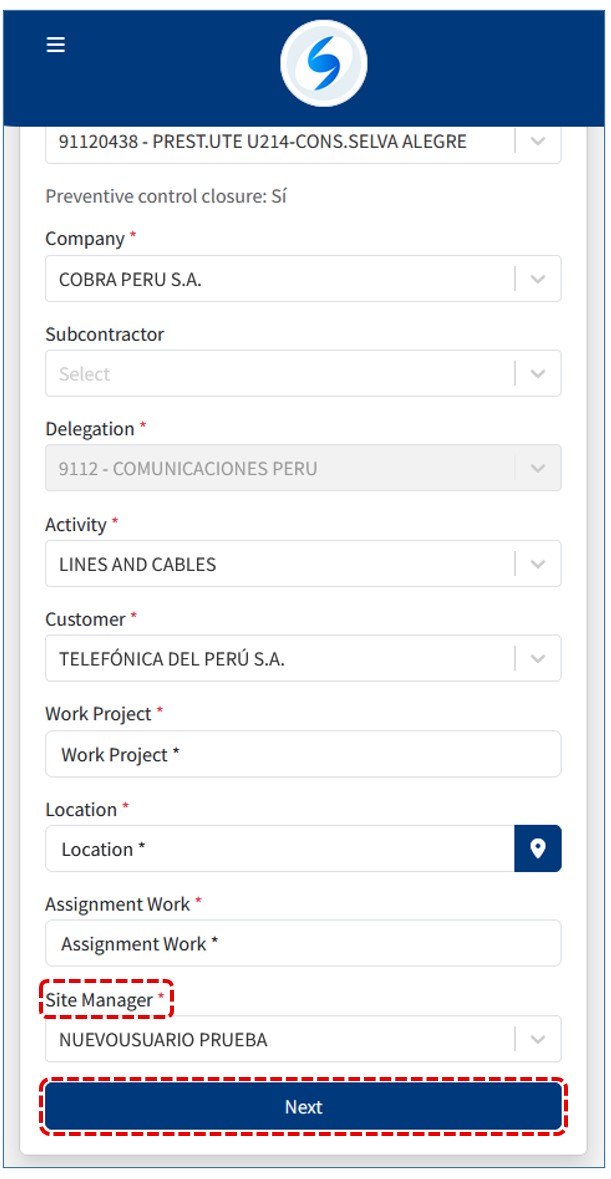Click into the Location input field
The width and height of the screenshot is (611, 1179).
click(280, 849)
